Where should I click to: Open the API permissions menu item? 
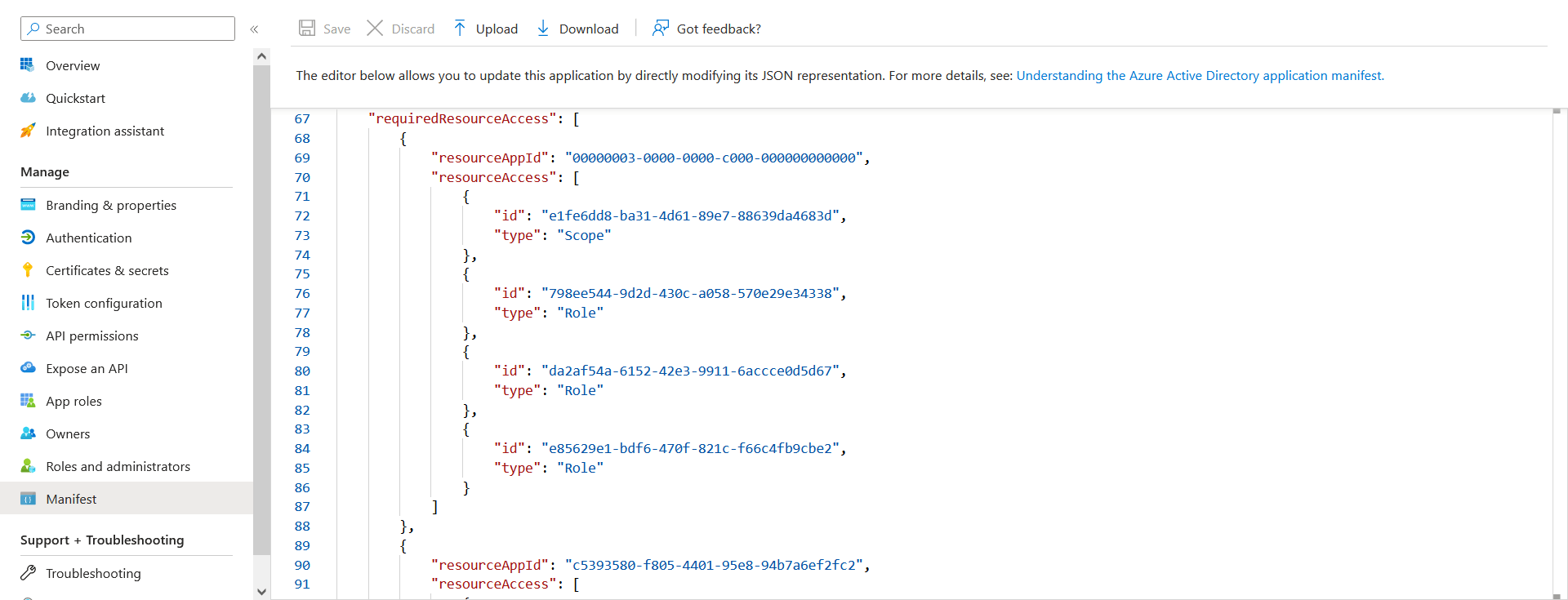pos(91,336)
